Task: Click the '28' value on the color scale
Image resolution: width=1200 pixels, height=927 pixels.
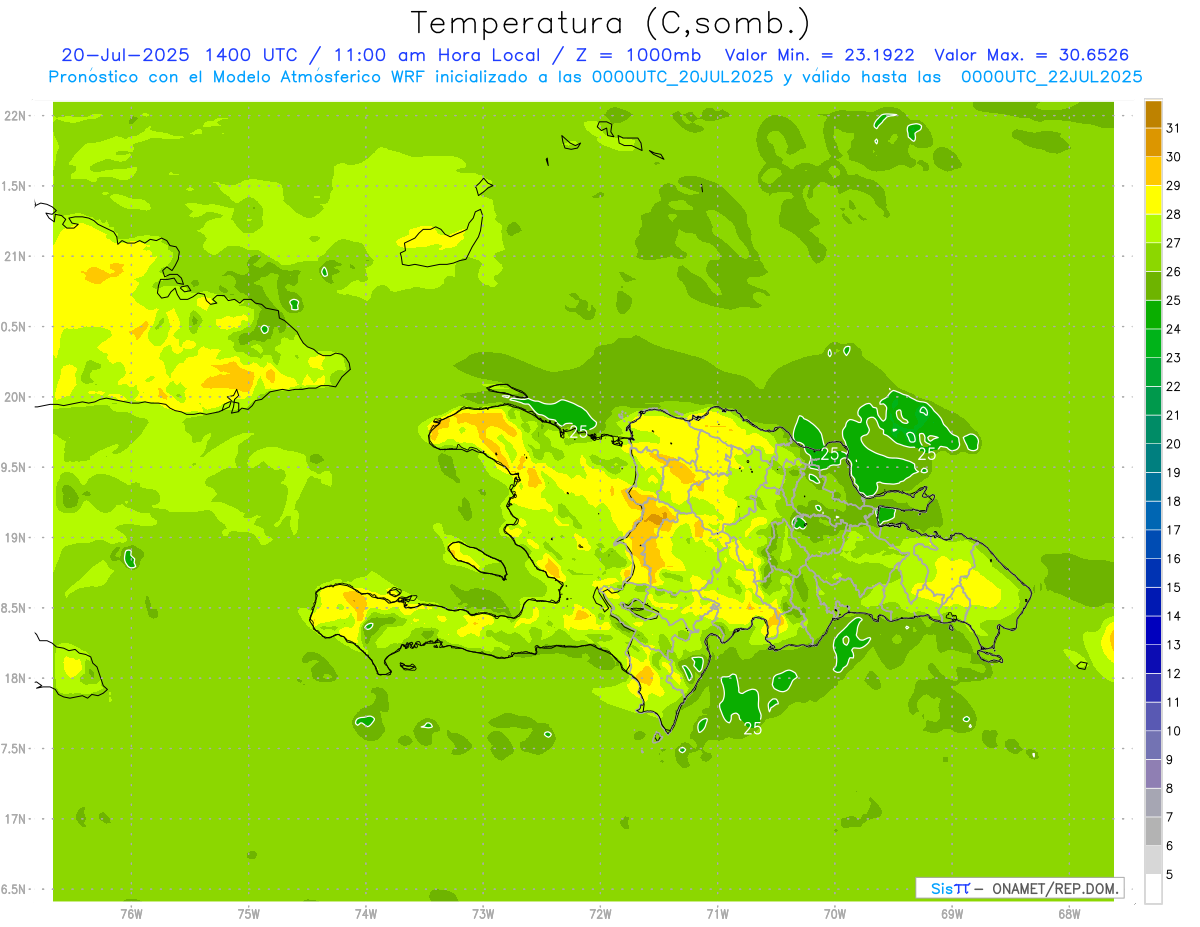Action: coord(1174,214)
